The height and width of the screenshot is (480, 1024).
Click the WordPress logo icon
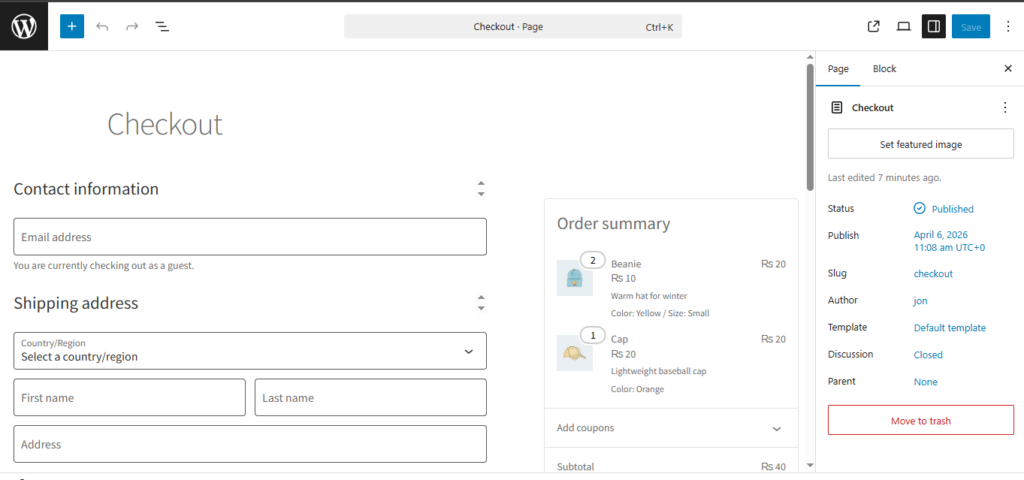24,26
